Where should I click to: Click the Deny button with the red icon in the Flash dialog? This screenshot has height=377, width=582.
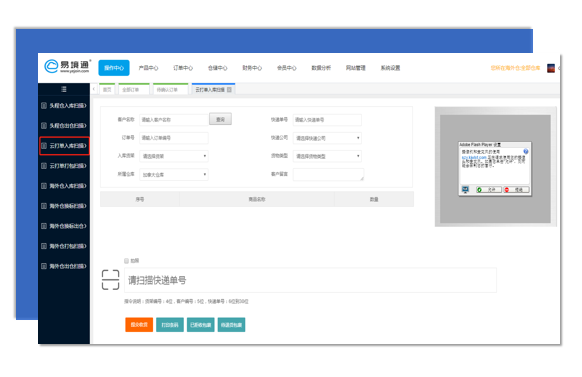(516, 190)
